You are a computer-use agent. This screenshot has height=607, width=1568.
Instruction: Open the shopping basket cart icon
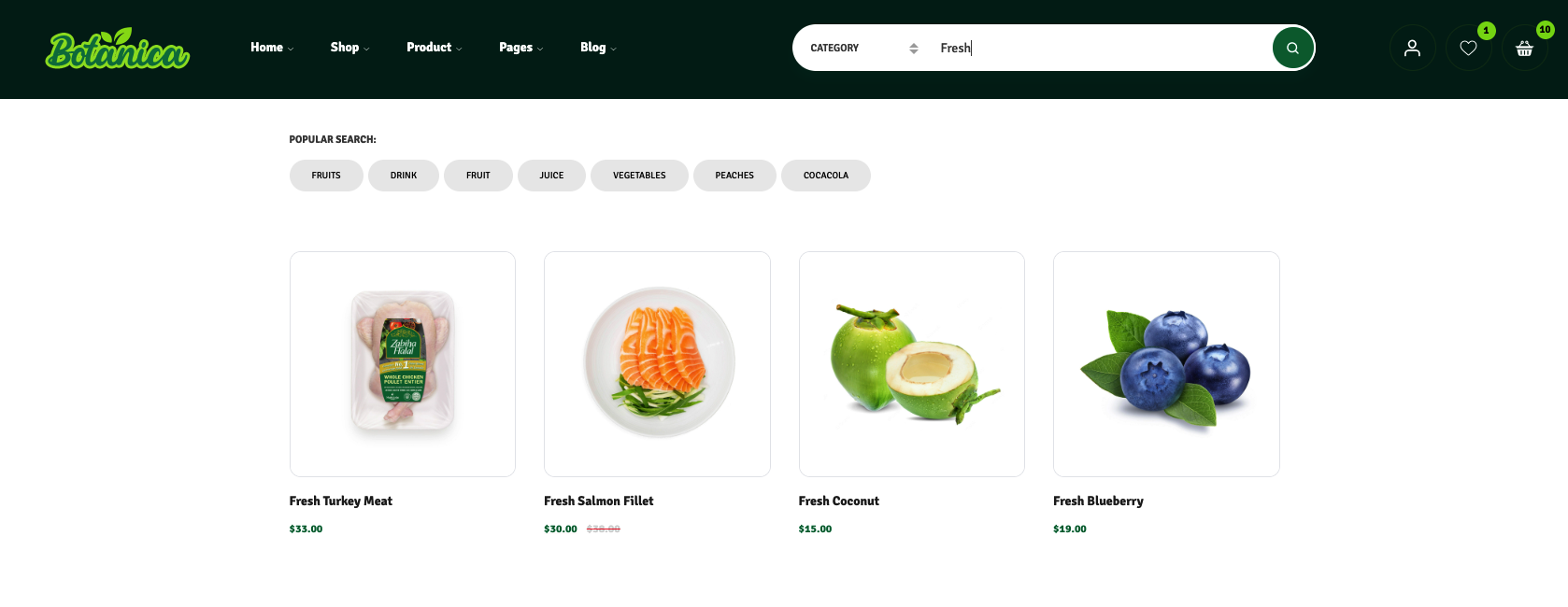[x=1524, y=48]
